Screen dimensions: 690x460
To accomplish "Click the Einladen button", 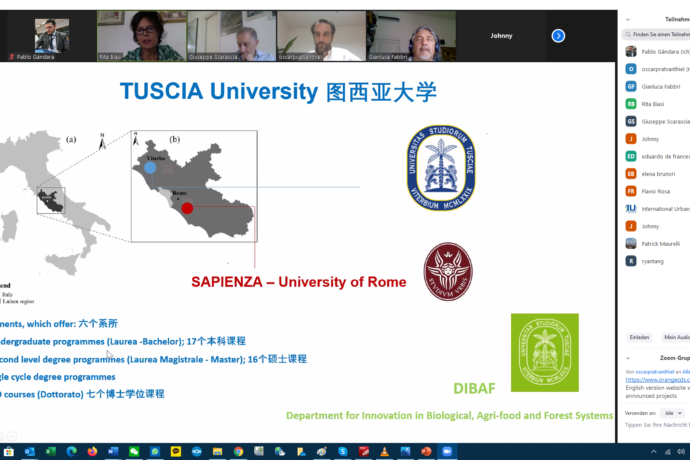I will 639,337.
